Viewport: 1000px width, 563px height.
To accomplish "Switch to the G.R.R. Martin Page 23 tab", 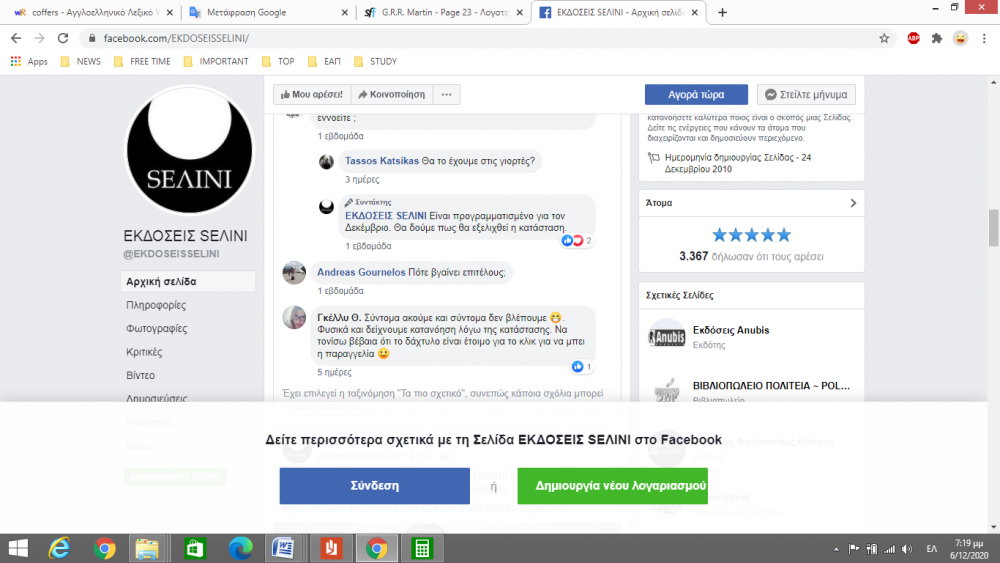I will pyautogui.click(x=442, y=12).
